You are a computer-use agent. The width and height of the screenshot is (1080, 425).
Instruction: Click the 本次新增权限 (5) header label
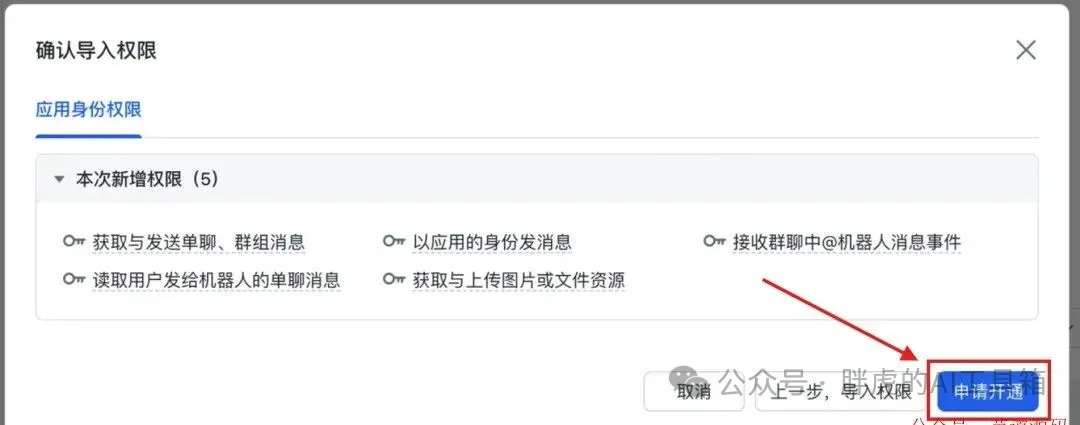[147, 180]
